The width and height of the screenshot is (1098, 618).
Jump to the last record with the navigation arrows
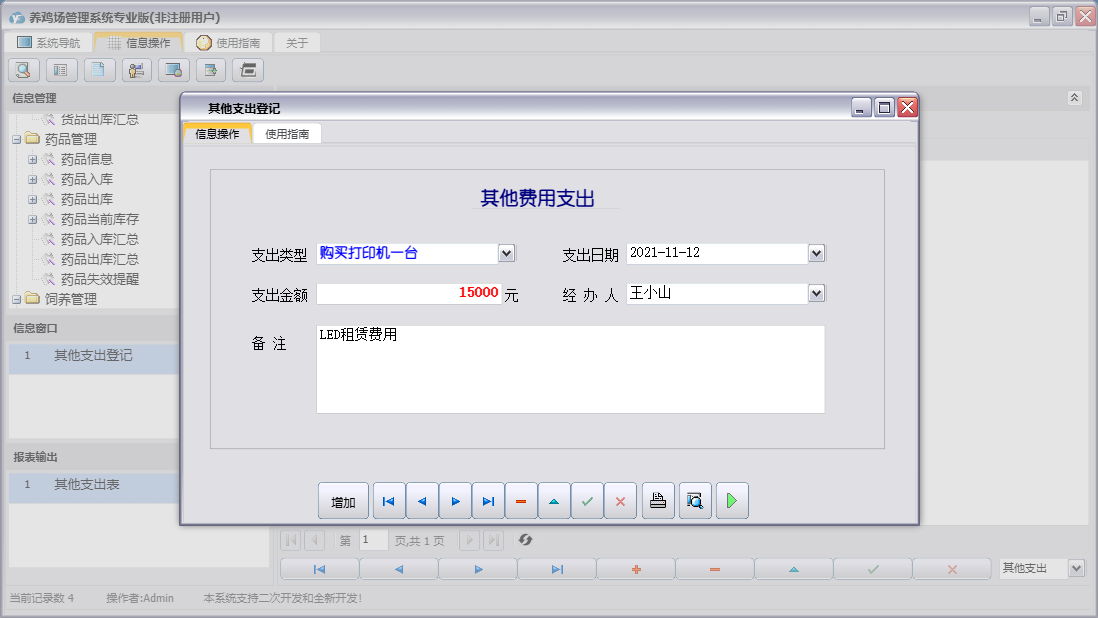488,500
